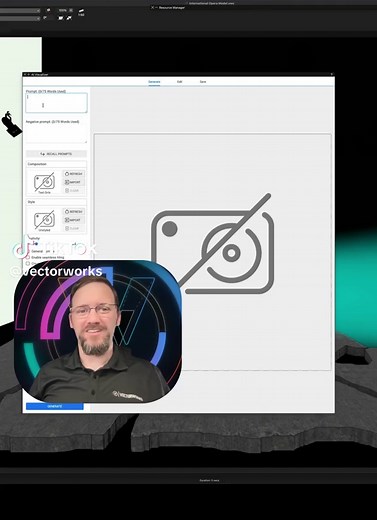Click the Resource Manager title text

click(x=172, y=7)
